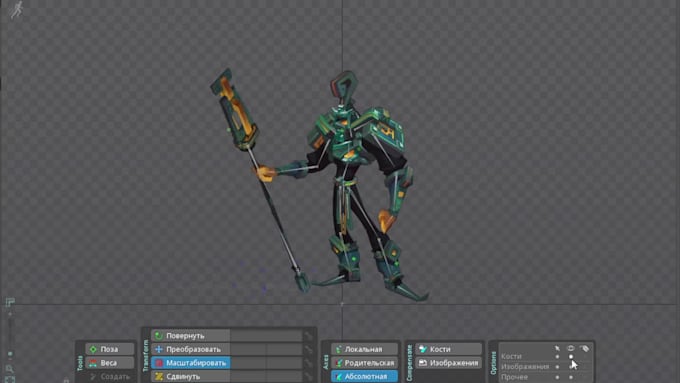Click the second value field for Преобразовать
This screenshot has width=680, height=383.
click(284, 349)
